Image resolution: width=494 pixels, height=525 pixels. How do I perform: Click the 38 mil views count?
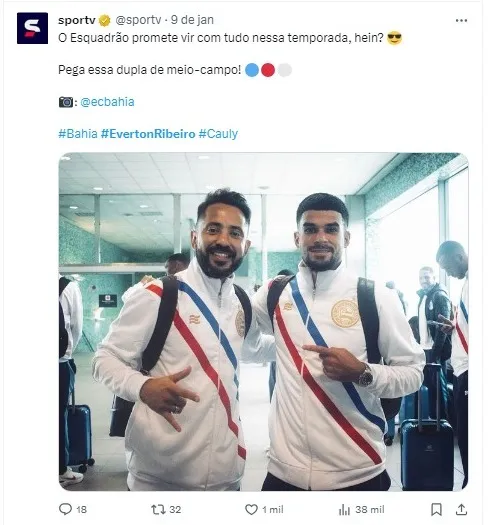[x=370, y=510]
